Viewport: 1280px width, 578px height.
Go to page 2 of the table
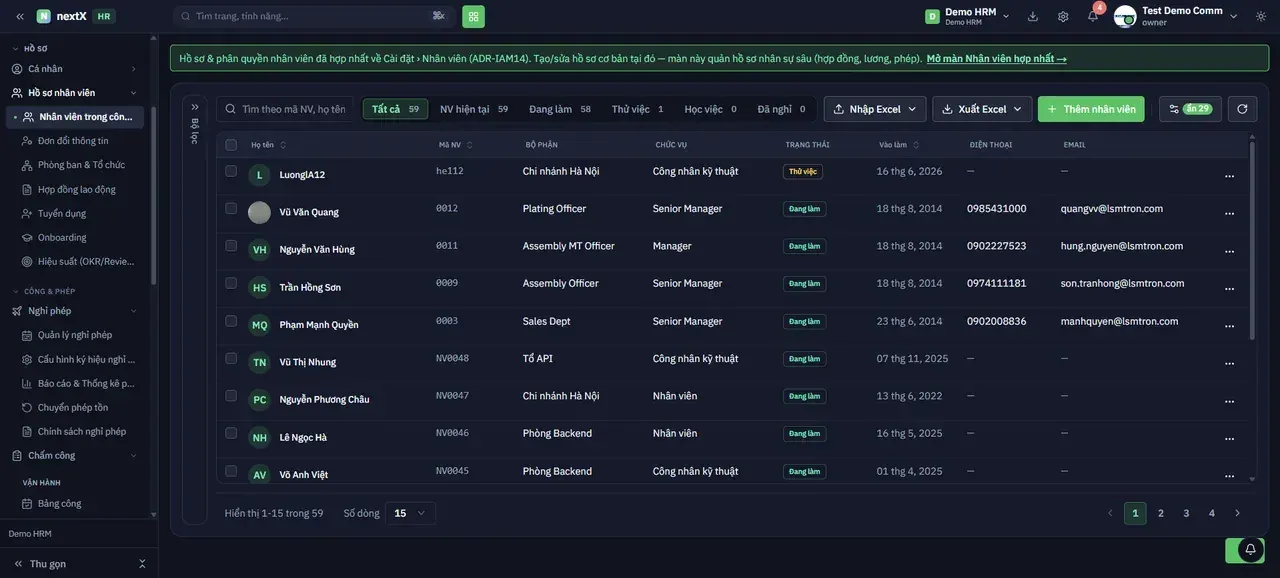click(1161, 513)
